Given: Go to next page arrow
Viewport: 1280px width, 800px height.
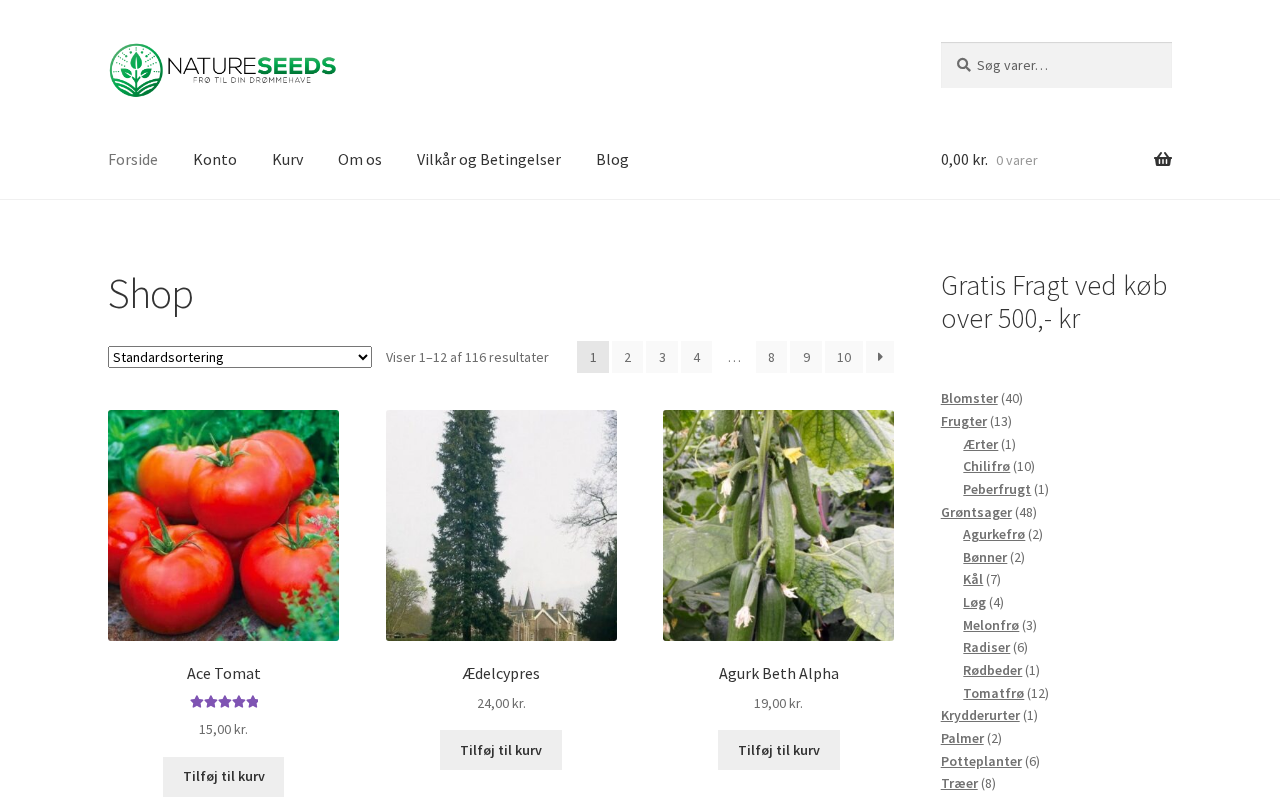Looking at the screenshot, I should click(880, 357).
